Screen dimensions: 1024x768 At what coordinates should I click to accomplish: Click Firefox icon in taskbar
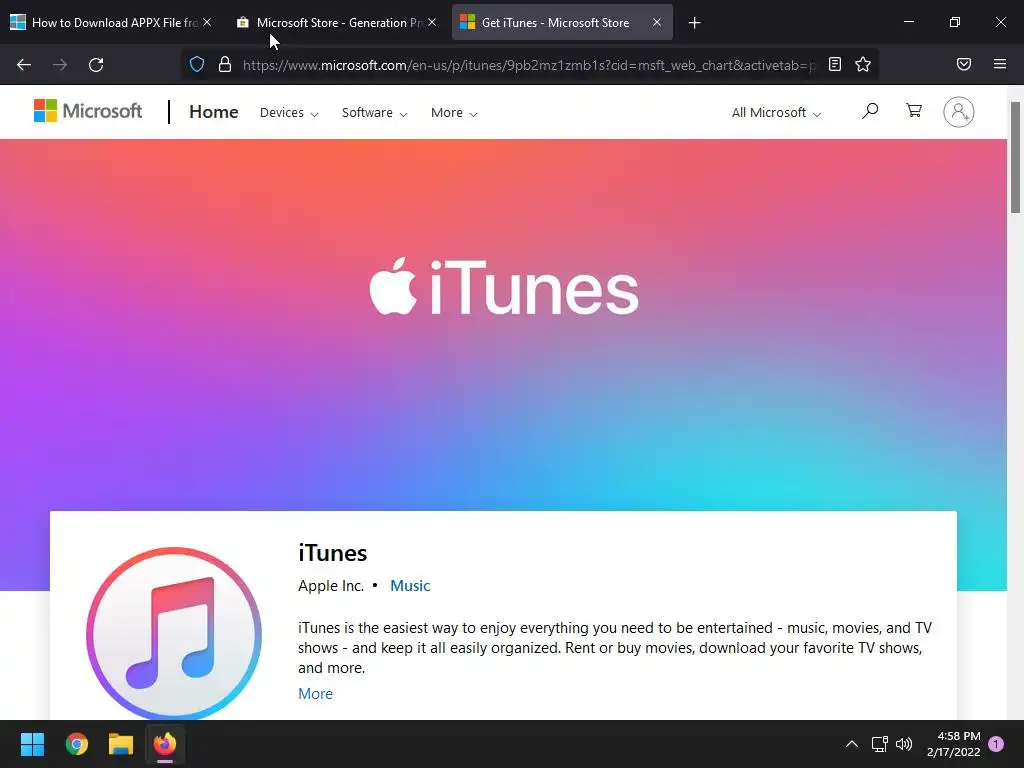(165, 744)
